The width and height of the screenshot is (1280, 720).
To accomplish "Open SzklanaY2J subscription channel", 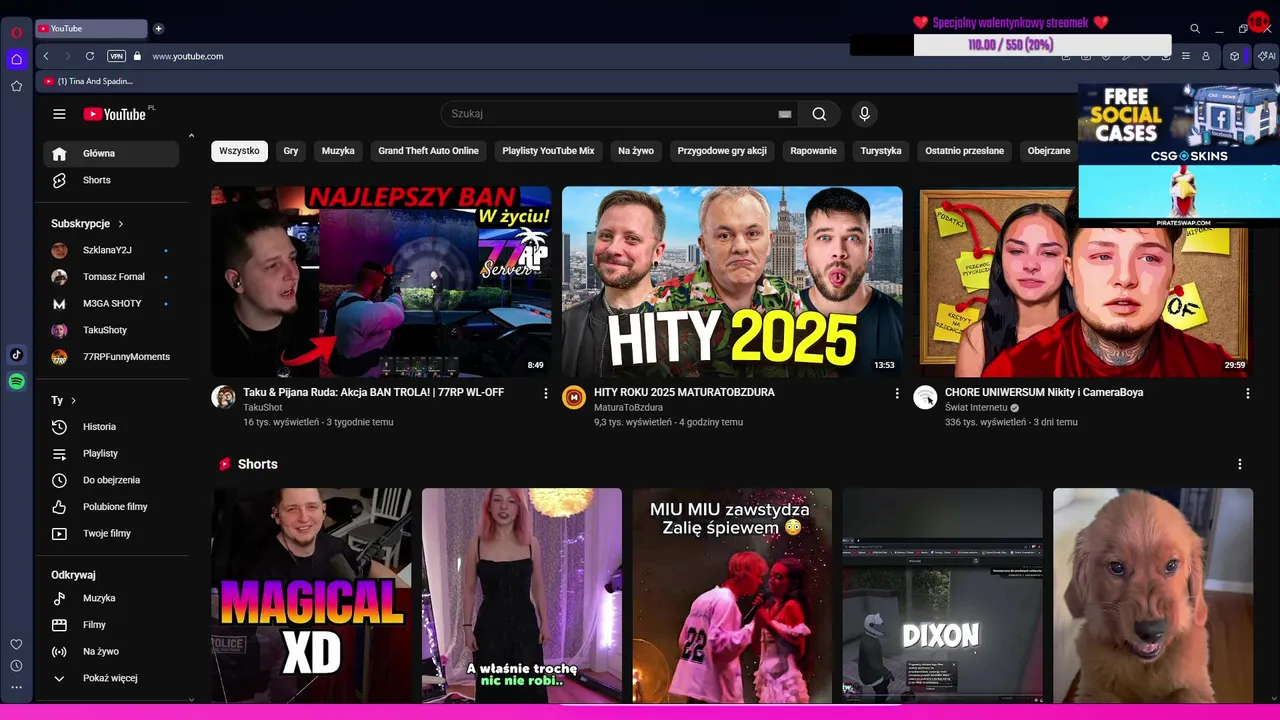I will tap(111, 250).
